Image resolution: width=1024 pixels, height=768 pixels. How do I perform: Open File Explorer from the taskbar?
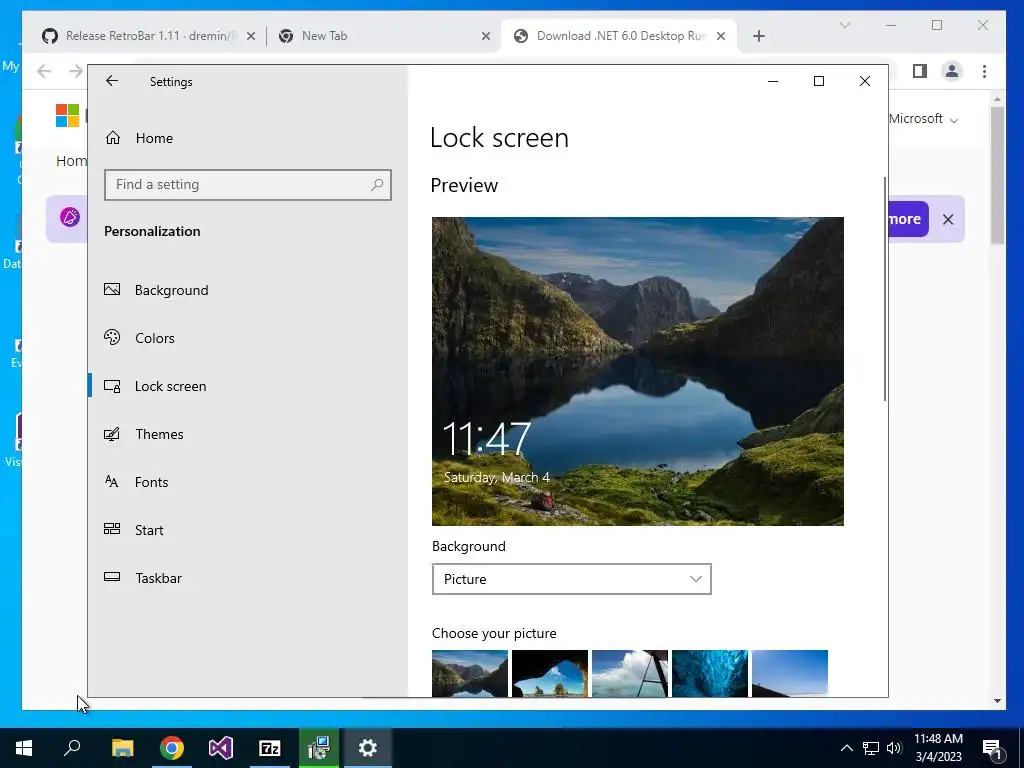coord(122,748)
